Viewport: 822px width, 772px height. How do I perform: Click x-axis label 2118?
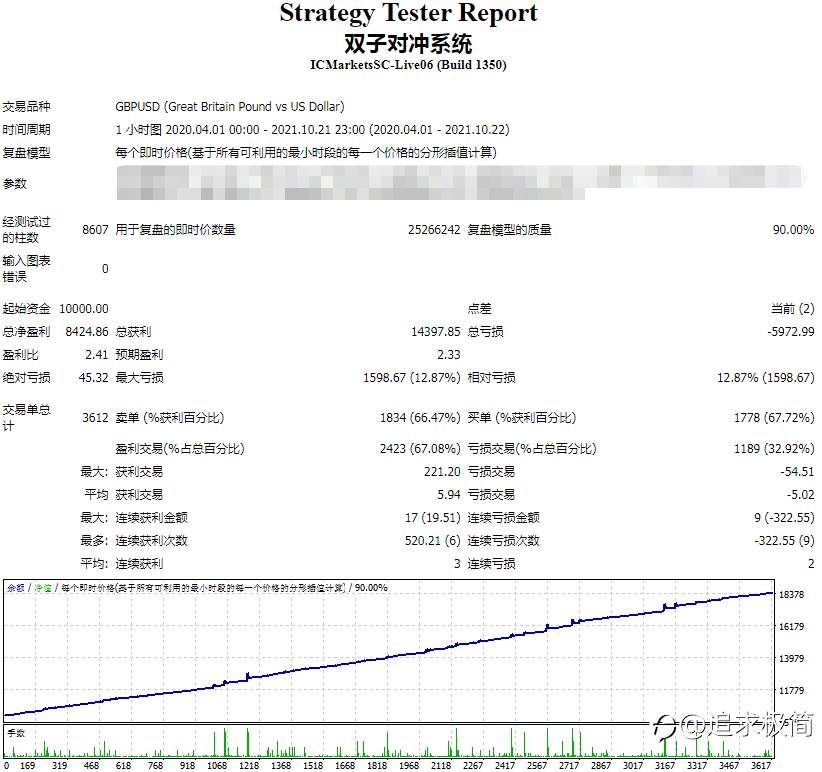[x=441, y=765]
